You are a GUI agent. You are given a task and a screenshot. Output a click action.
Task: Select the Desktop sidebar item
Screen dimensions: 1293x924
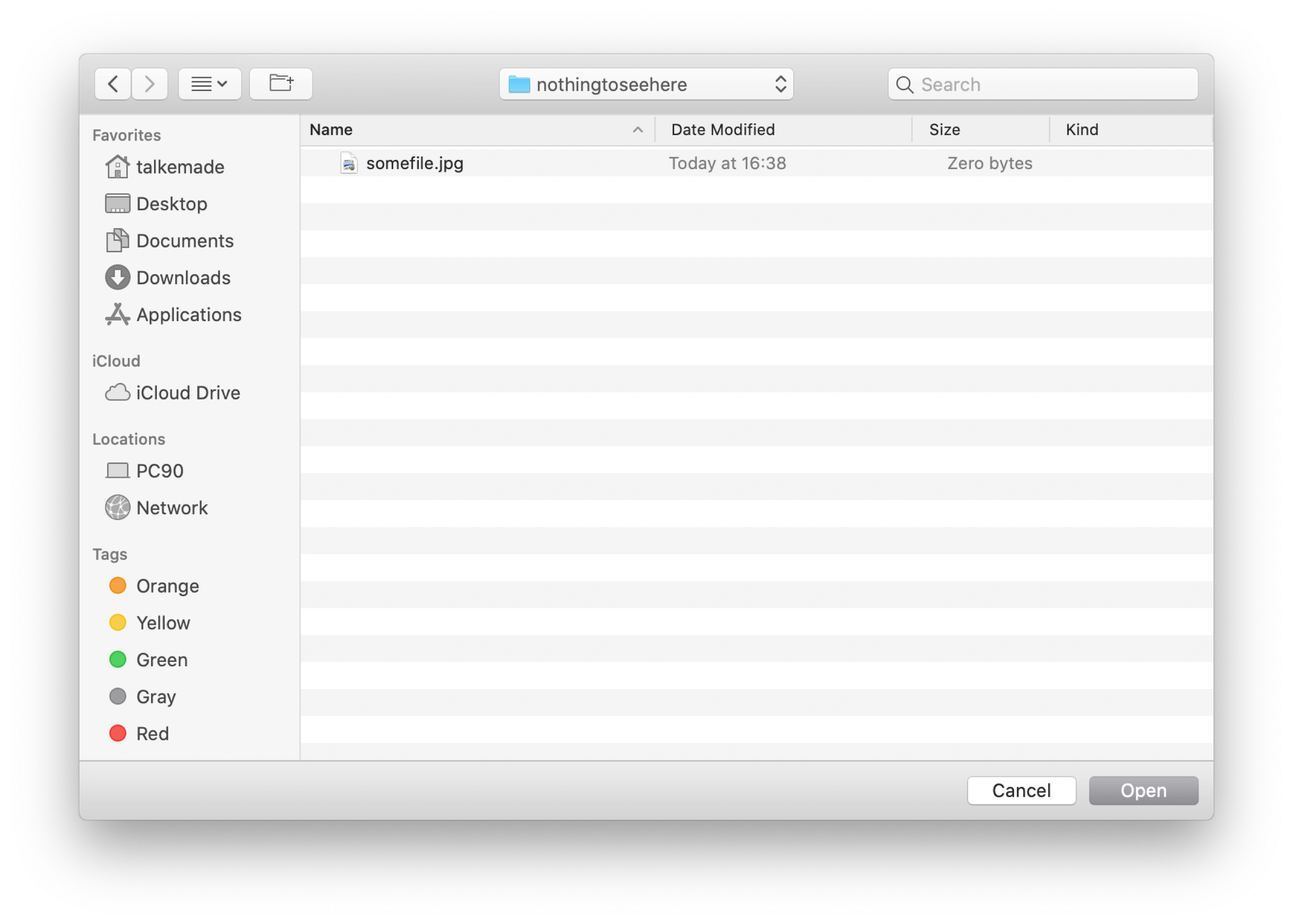point(171,204)
